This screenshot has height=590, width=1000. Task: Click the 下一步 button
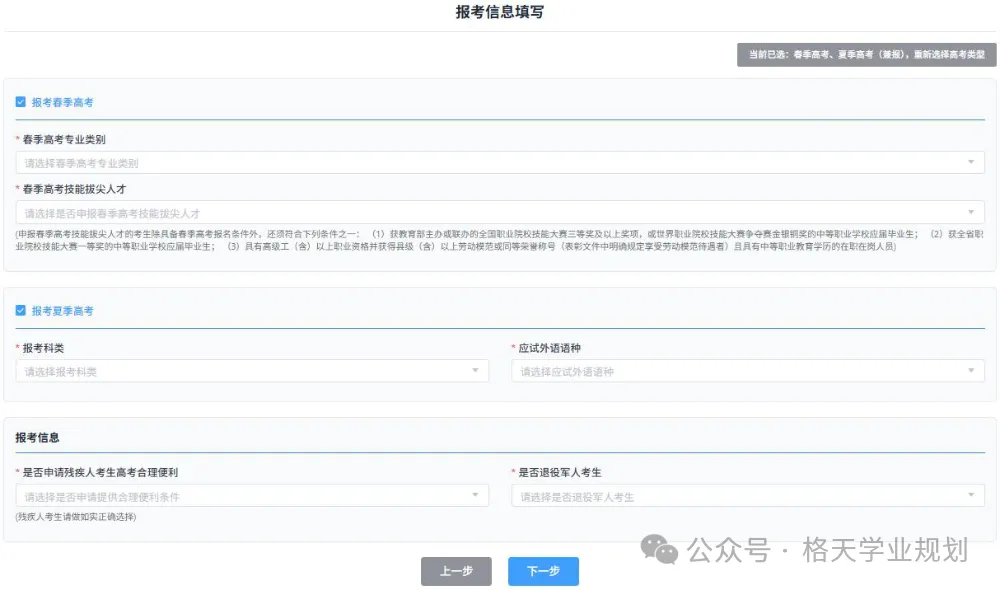tap(543, 571)
